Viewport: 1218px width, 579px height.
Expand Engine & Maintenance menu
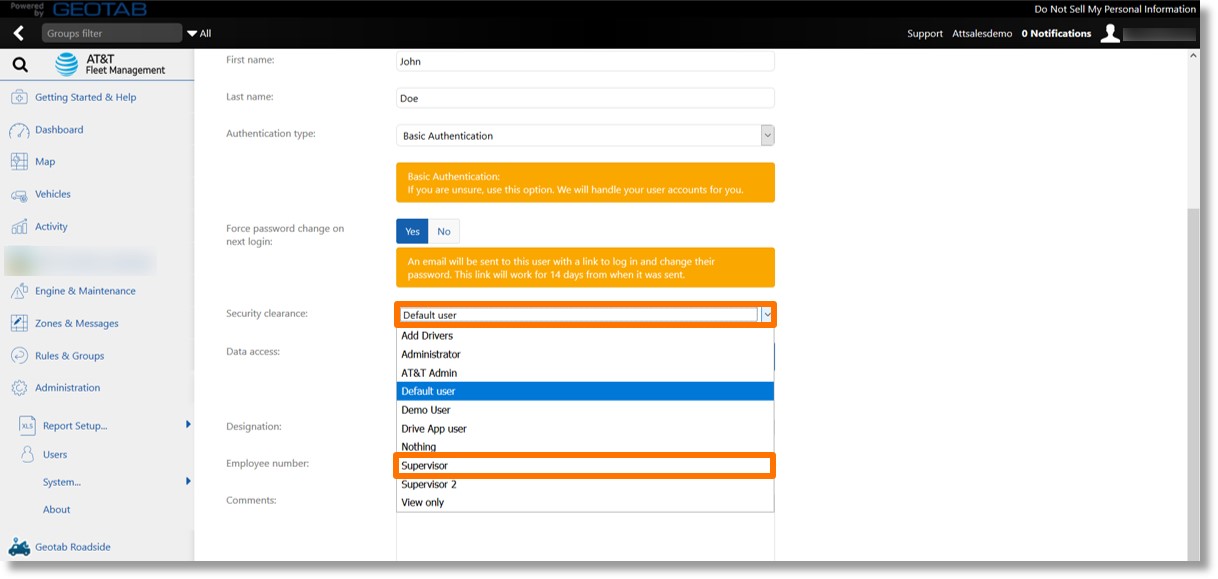click(x=85, y=291)
